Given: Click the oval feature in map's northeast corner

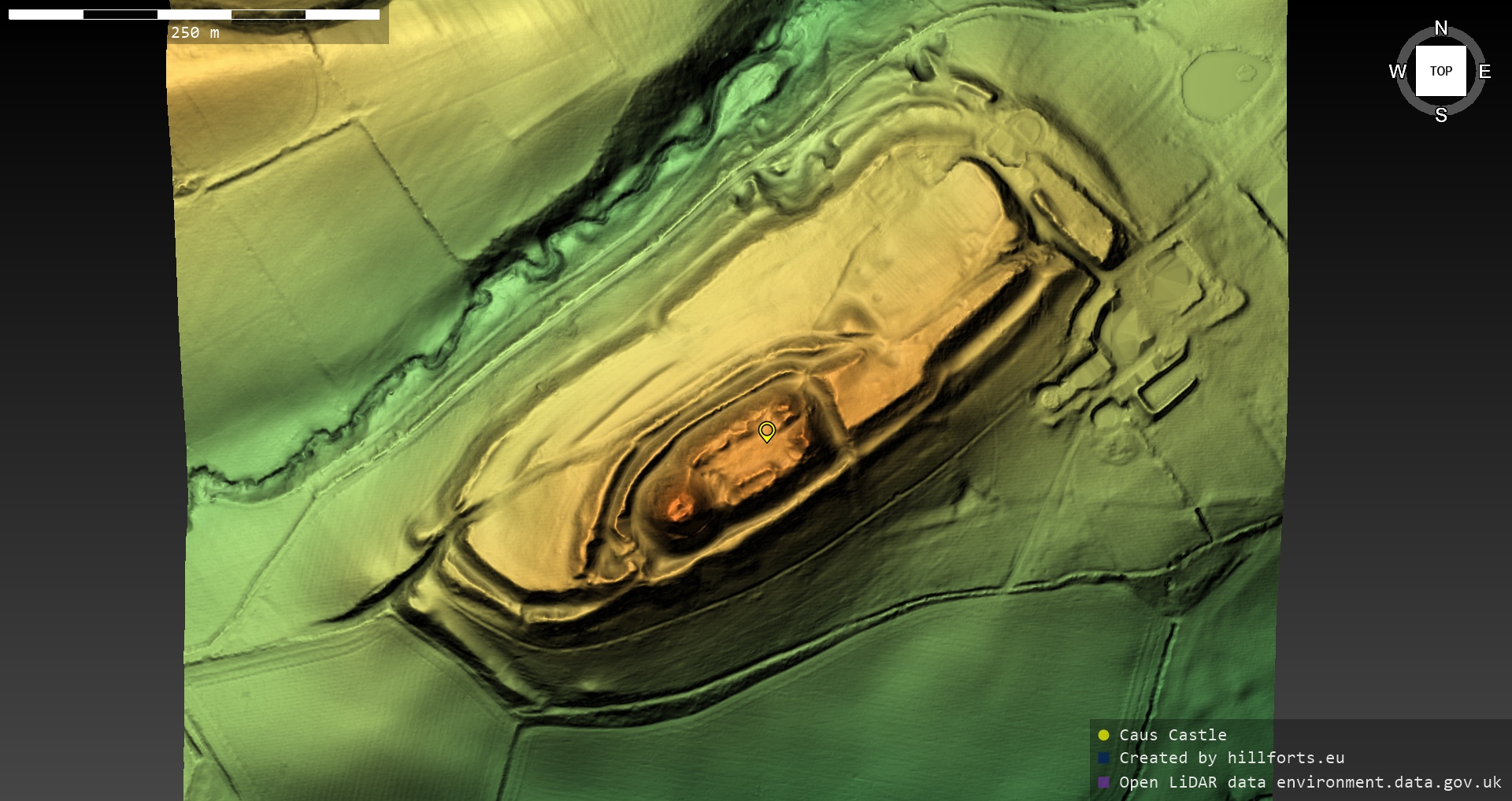Looking at the screenshot, I should coord(1226,85).
